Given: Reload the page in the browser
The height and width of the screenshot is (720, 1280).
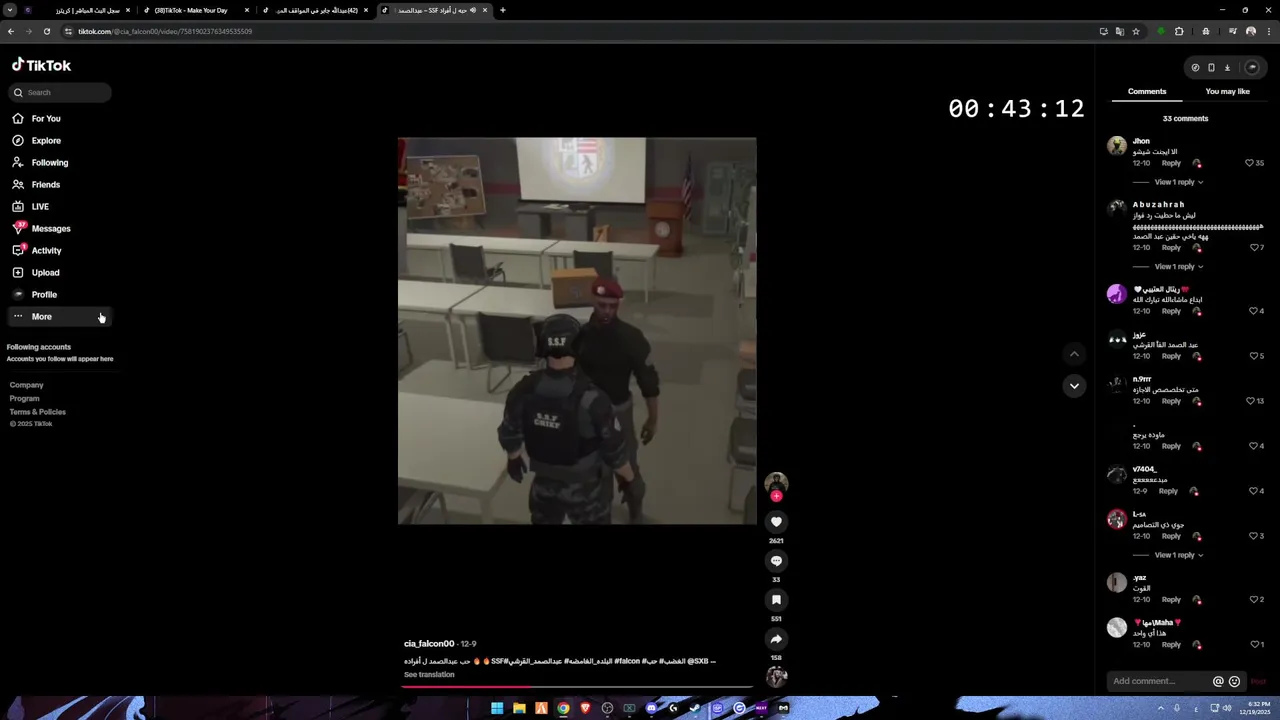Looking at the screenshot, I should [46, 31].
